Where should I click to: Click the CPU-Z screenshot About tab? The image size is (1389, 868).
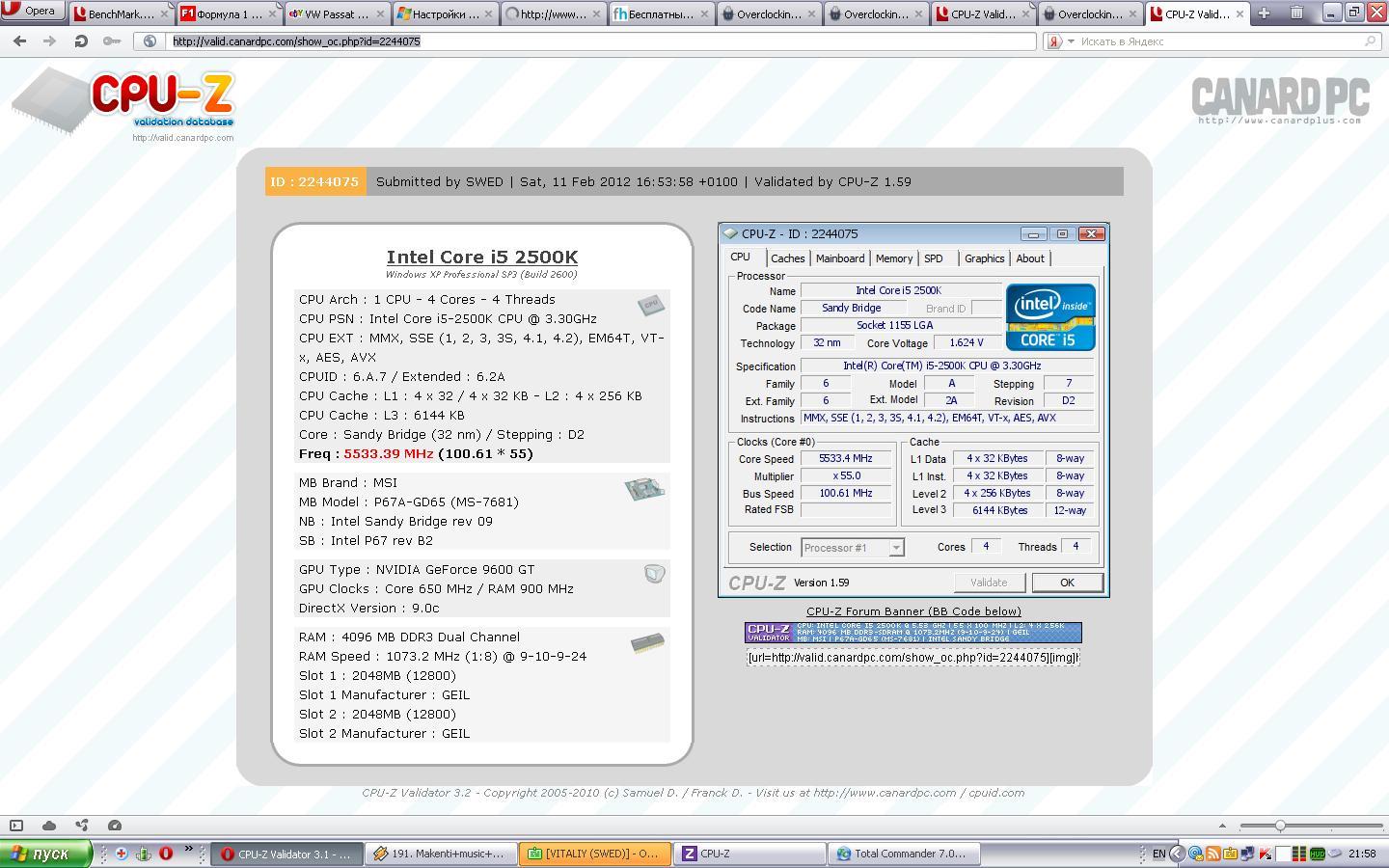pyautogui.click(x=1030, y=258)
